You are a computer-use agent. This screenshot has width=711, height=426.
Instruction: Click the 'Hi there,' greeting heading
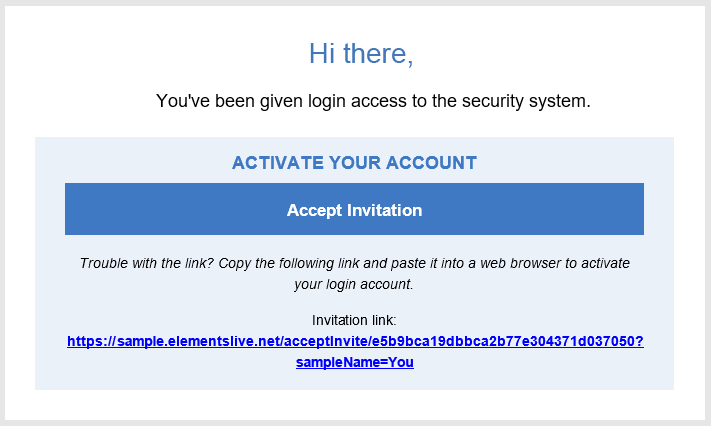(361, 53)
